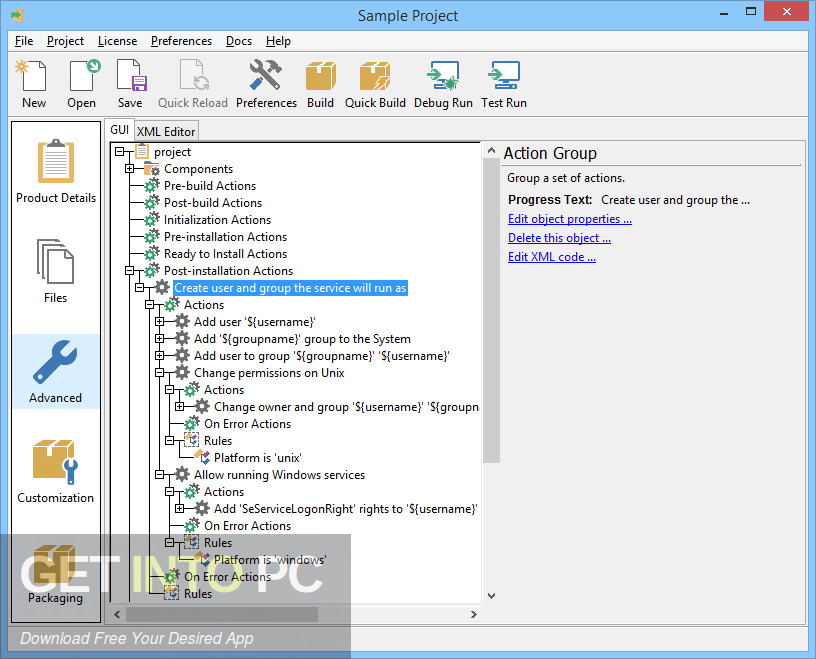Open the Help menu
The image size is (816, 659).
[x=278, y=41]
